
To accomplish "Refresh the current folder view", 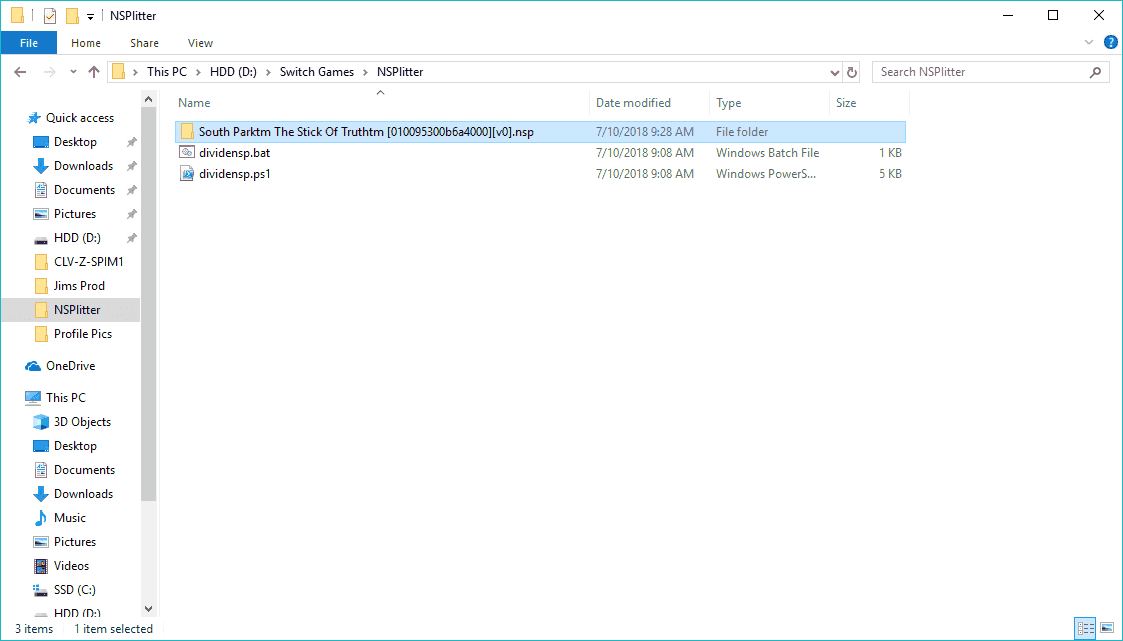I will (x=852, y=72).
